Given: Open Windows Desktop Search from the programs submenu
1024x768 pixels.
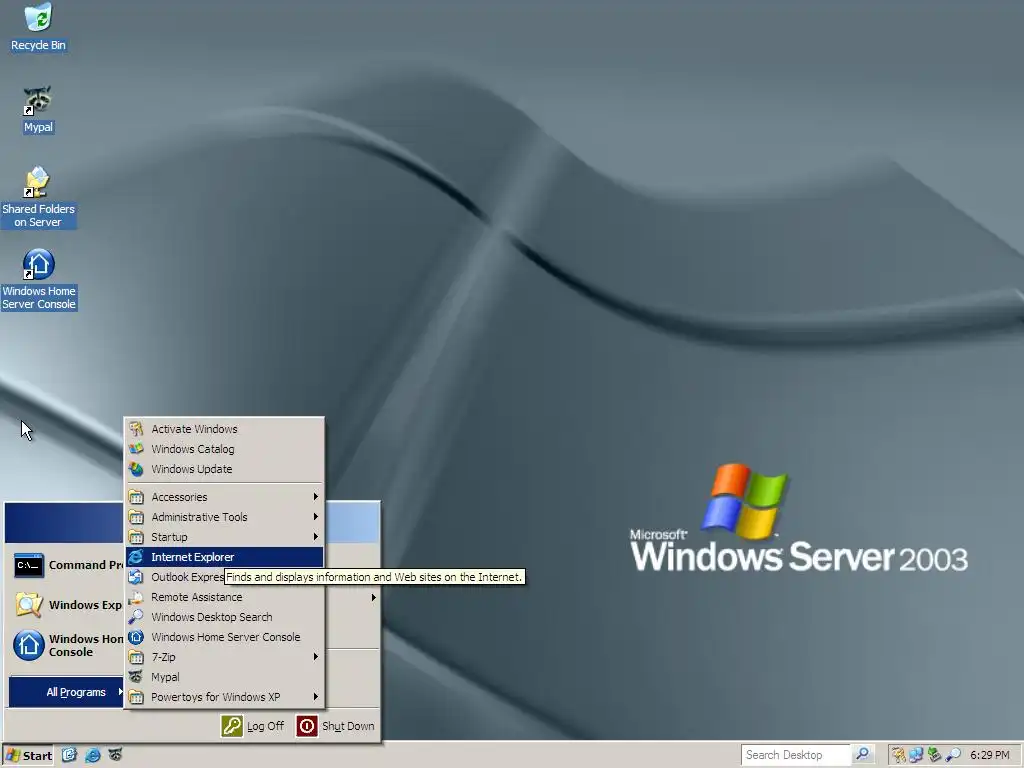Looking at the screenshot, I should point(225,617).
